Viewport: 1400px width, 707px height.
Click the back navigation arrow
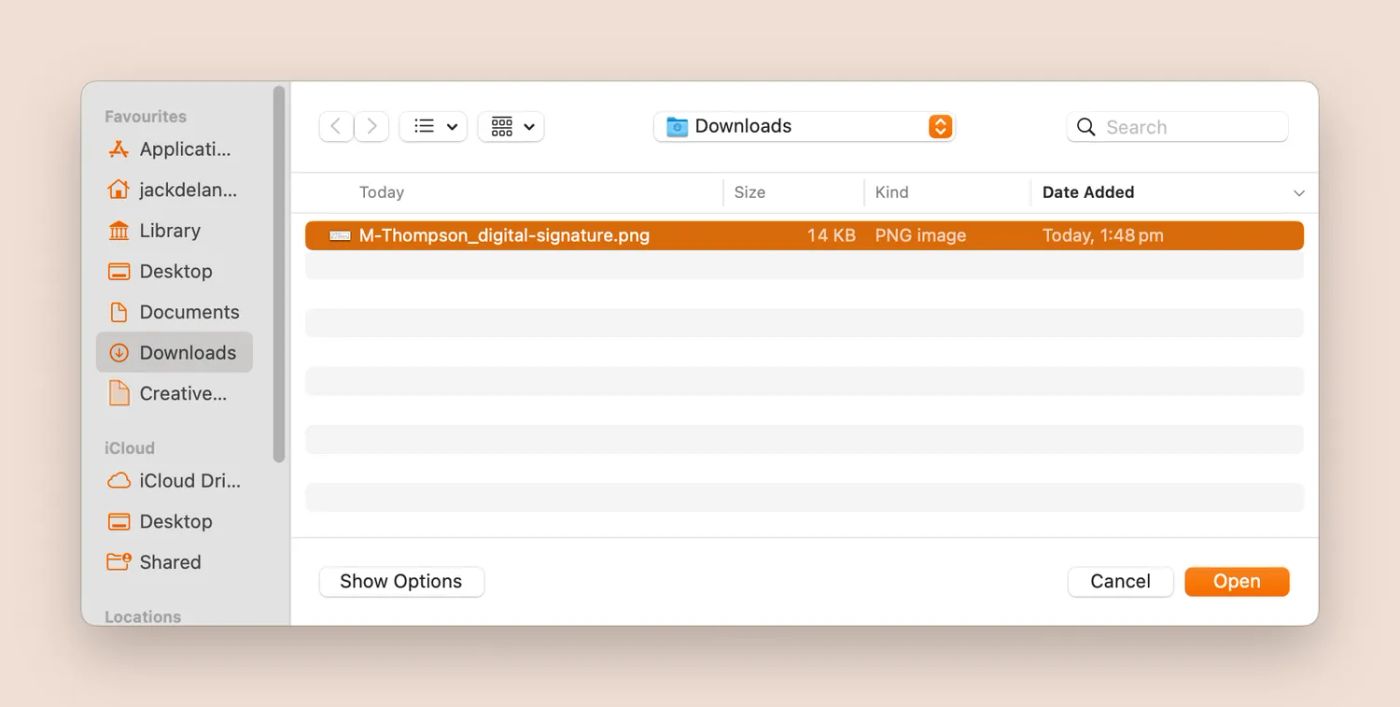click(336, 126)
